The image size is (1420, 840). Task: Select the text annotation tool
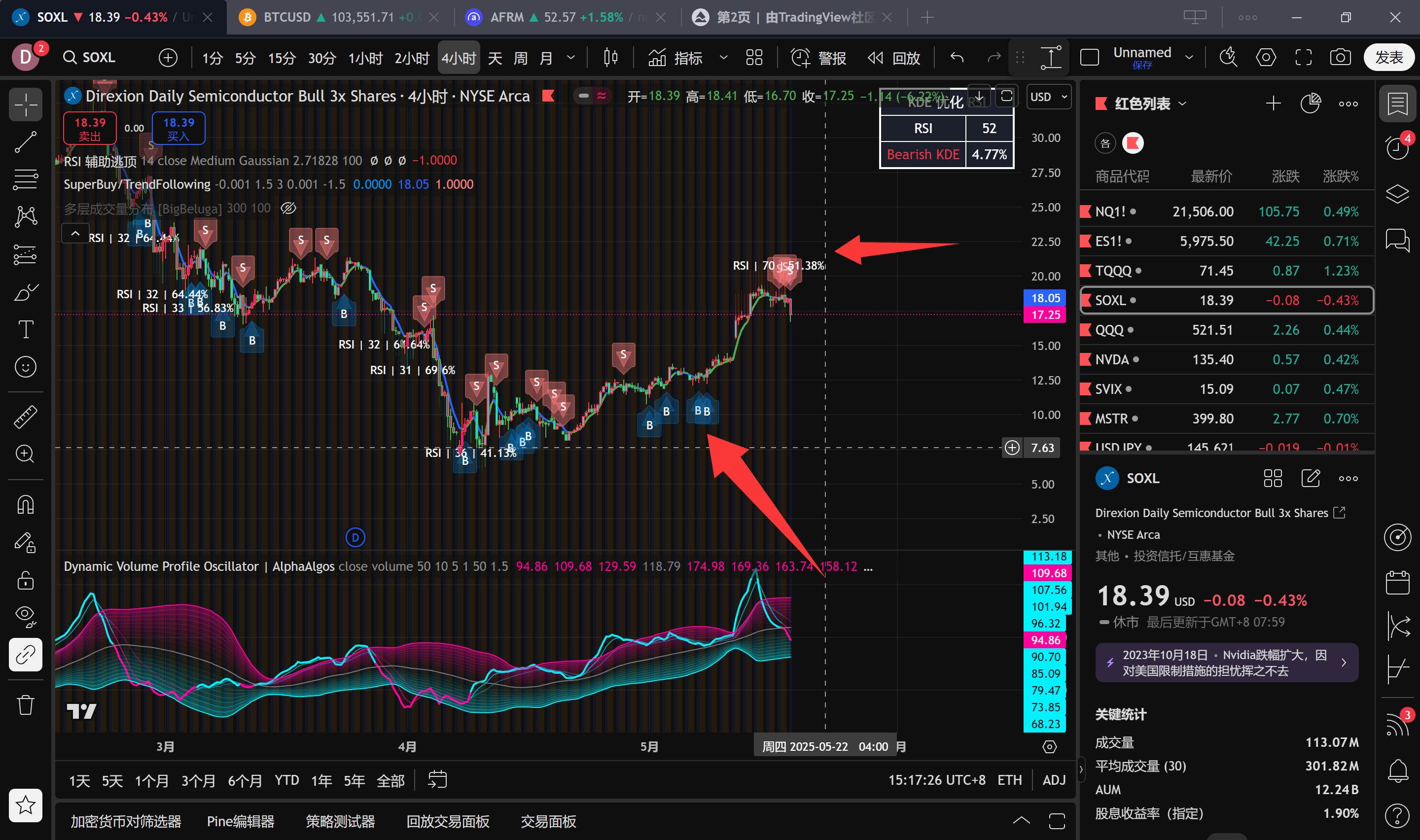[26, 329]
